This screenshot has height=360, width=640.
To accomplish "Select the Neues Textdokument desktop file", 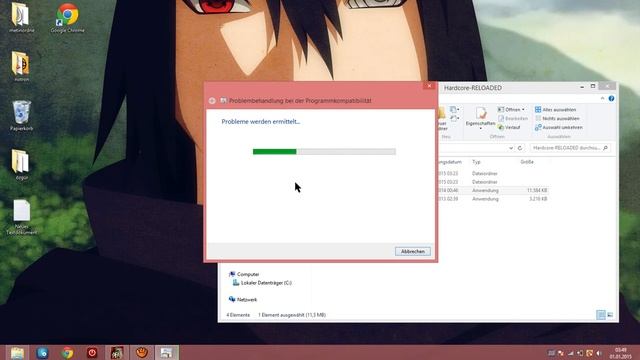I will [x=22, y=217].
